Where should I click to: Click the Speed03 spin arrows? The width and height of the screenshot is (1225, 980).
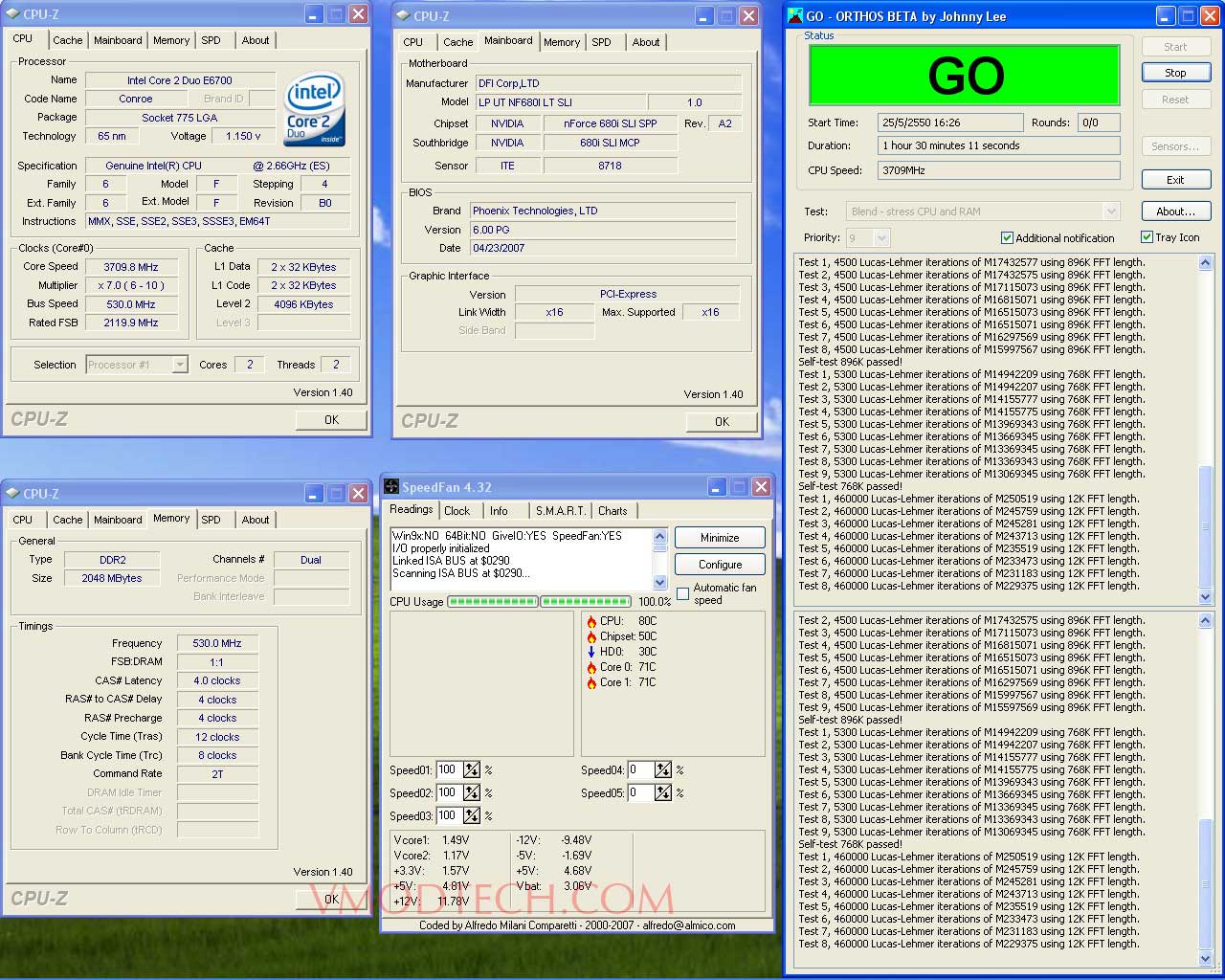(x=472, y=816)
